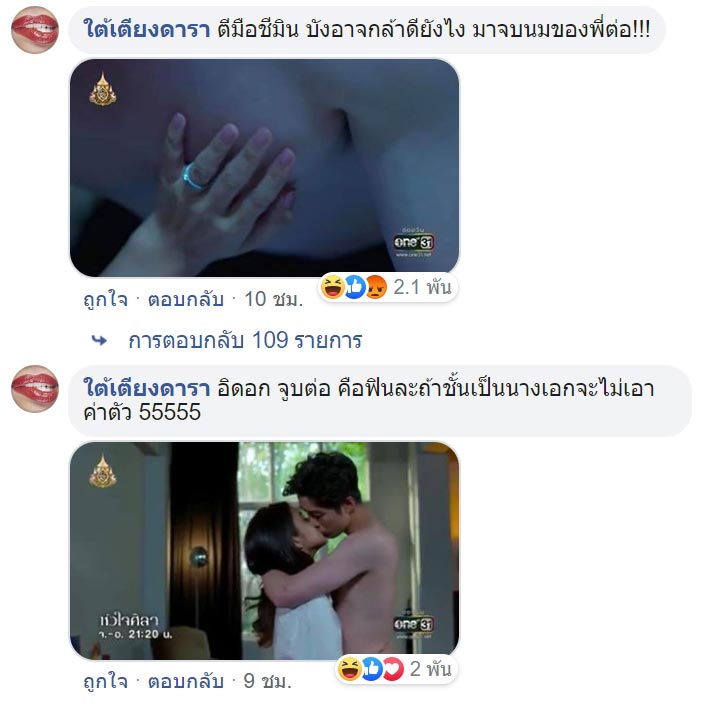Screen dimensions: 713x706
Task: Click the angry reaction icon on first comment
Action: (376, 287)
